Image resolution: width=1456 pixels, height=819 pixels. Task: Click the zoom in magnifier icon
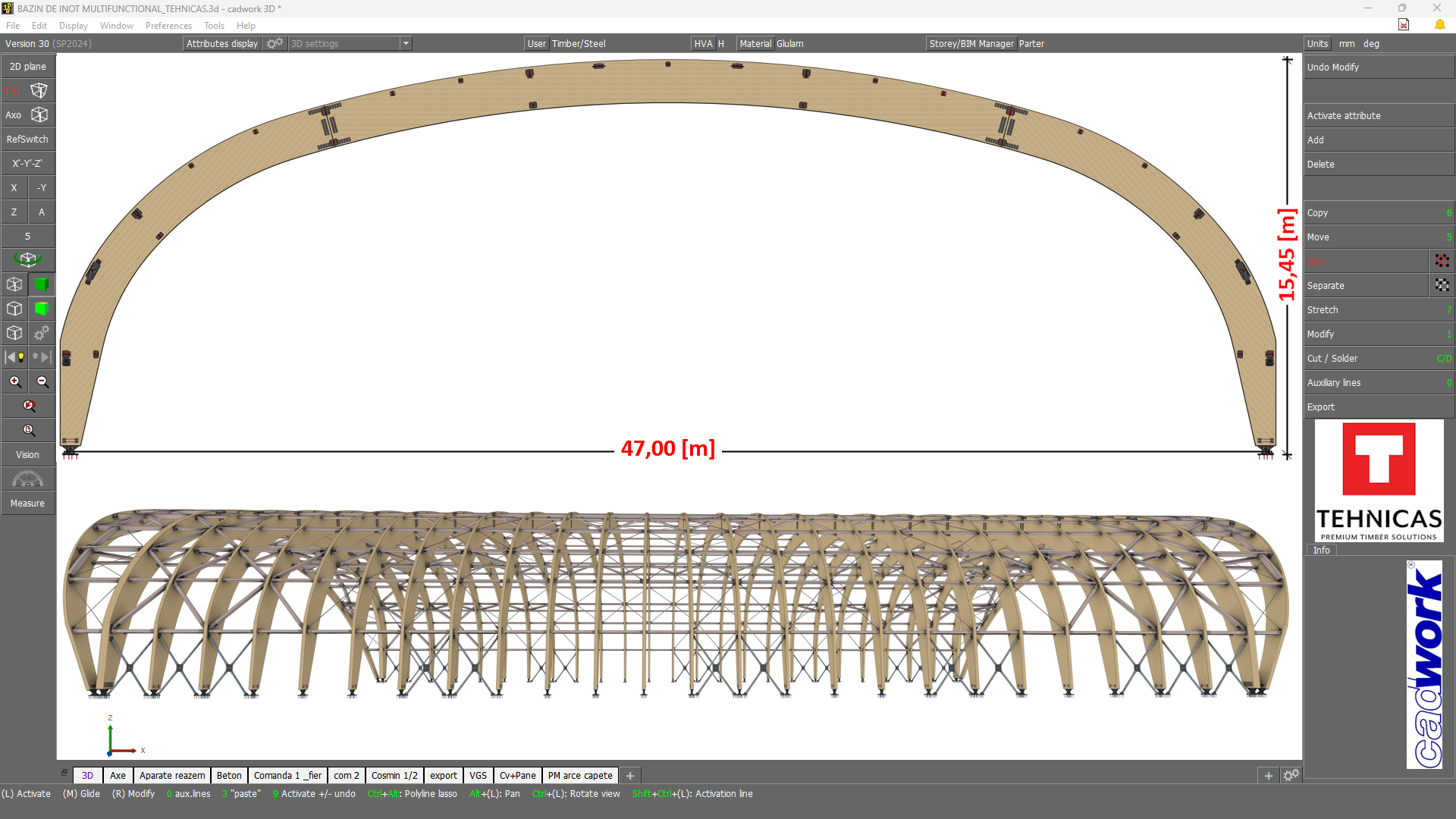(x=14, y=381)
